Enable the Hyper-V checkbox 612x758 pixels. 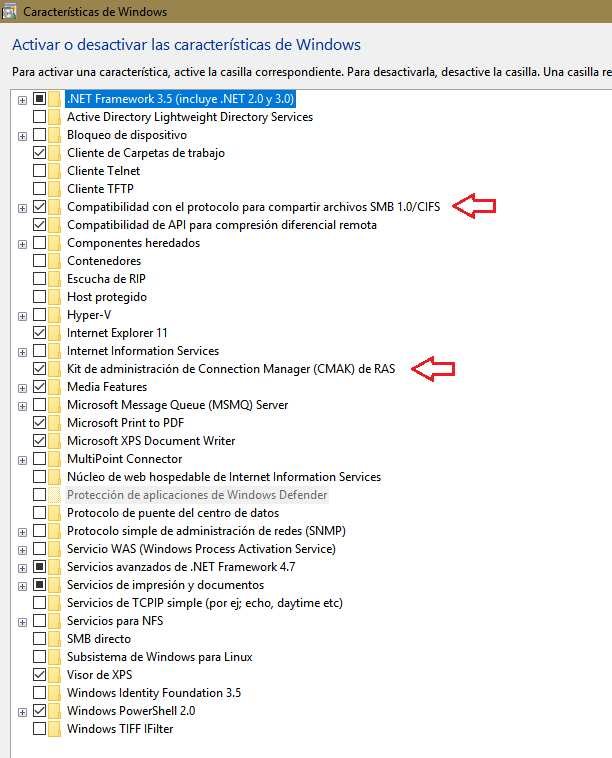[40, 315]
